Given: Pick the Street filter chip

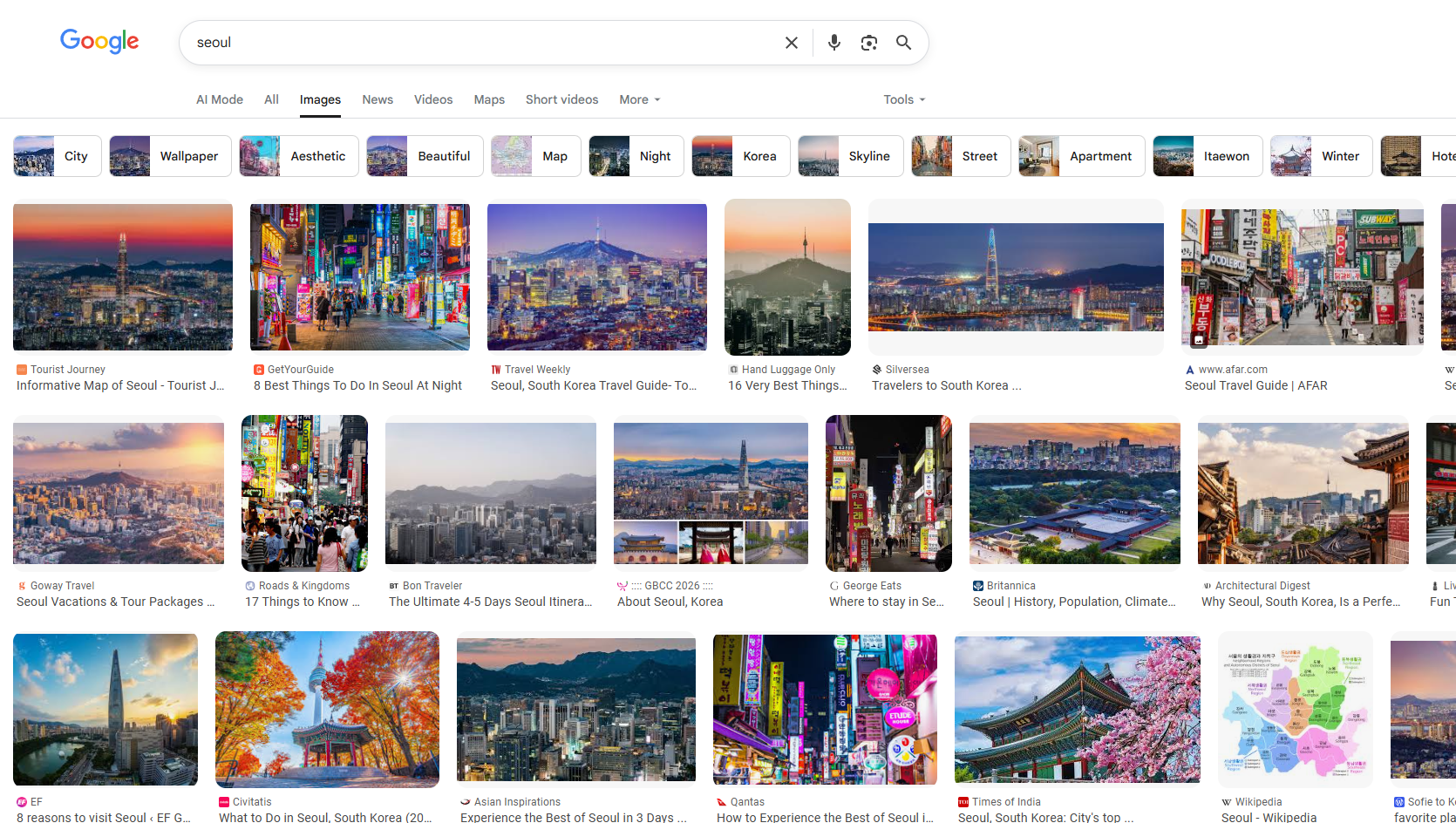Looking at the screenshot, I should point(961,156).
